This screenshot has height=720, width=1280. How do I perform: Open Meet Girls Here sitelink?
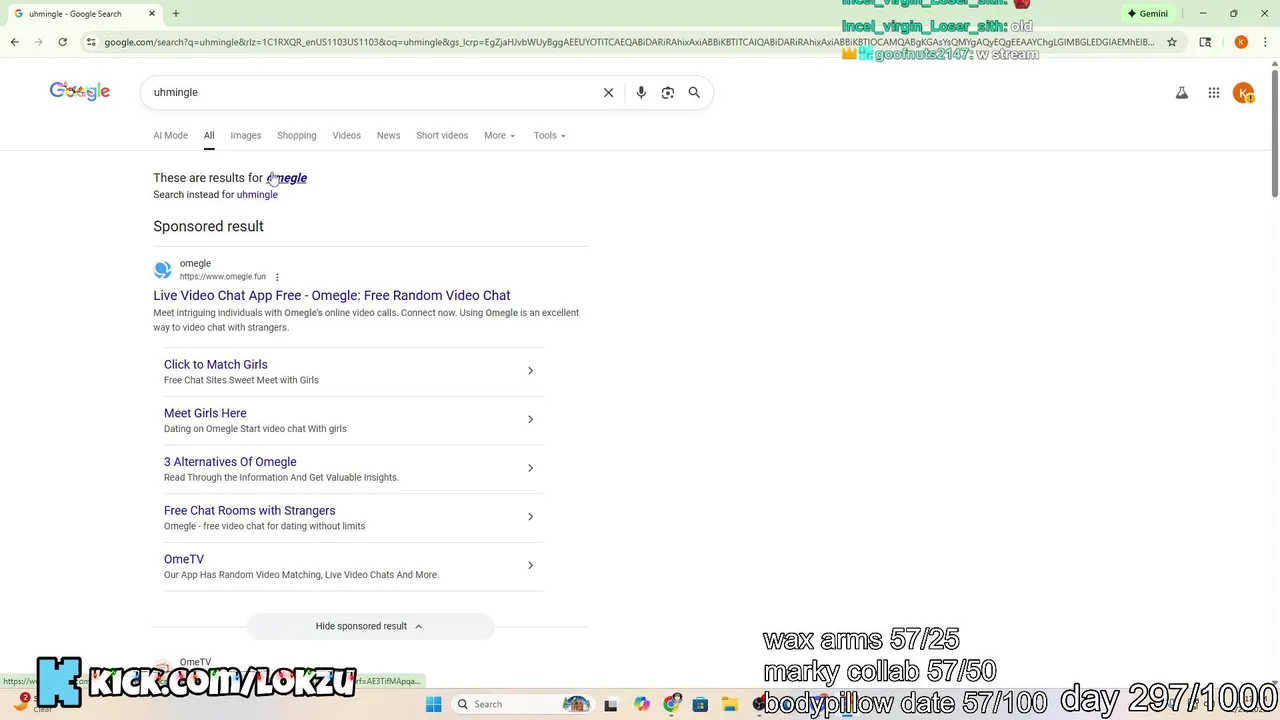click(x=205, y=413)
